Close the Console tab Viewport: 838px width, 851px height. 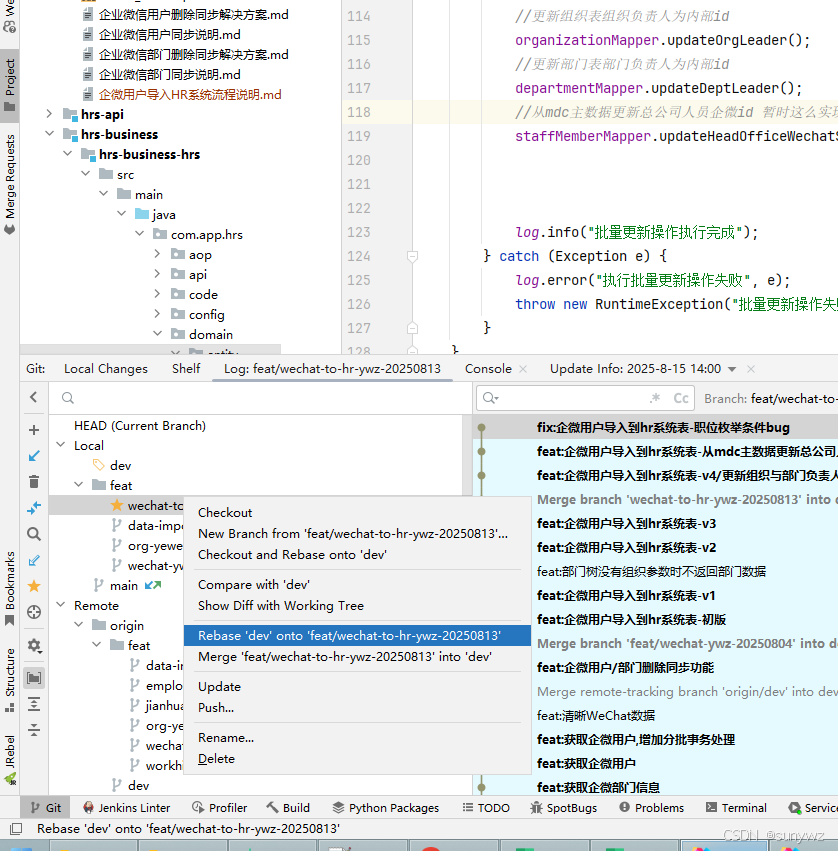(523, 369)
